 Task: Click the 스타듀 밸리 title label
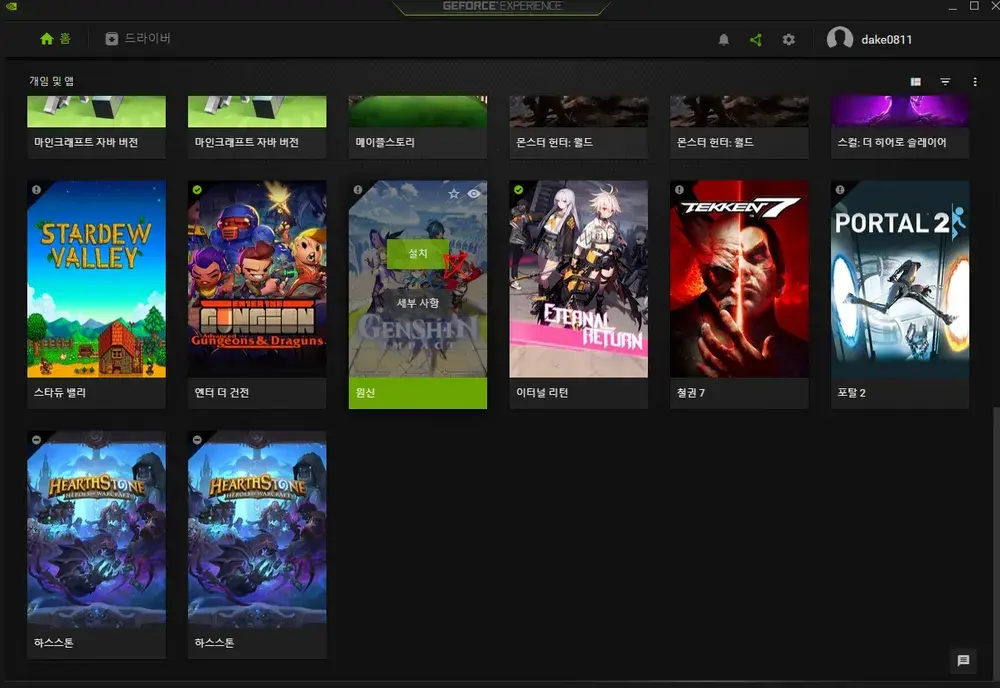60,393
